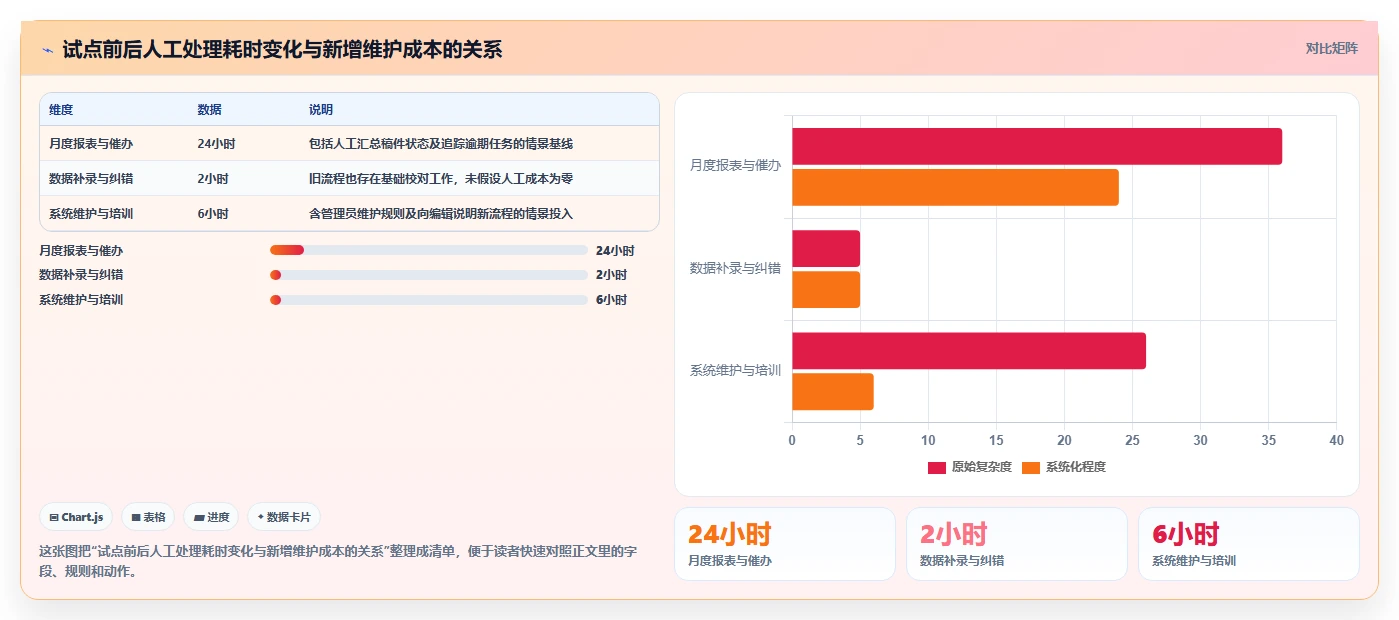Click the 系统维护与培训 progress bar

point(429,300)
